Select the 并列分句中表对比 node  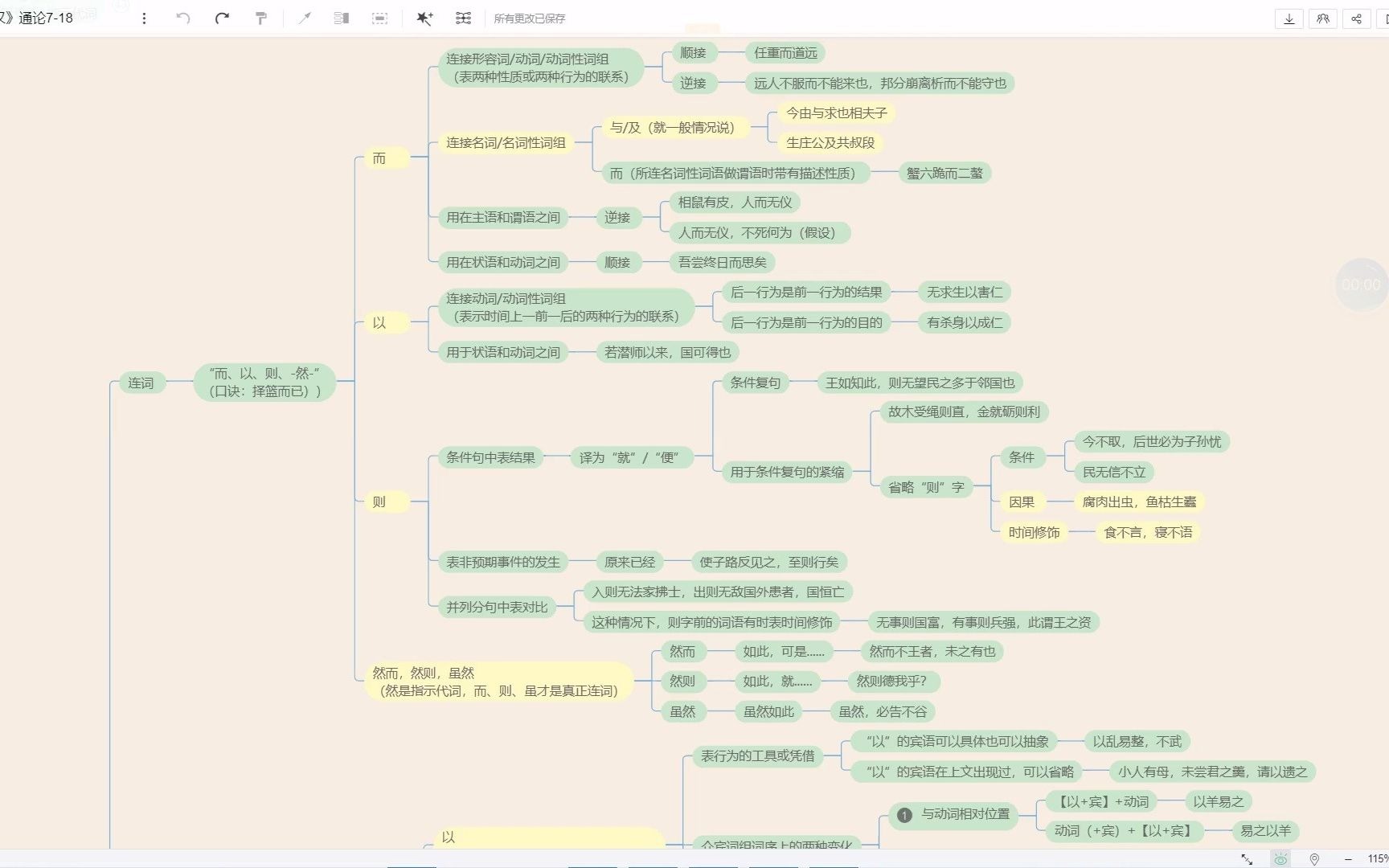(x=497, y=607)
